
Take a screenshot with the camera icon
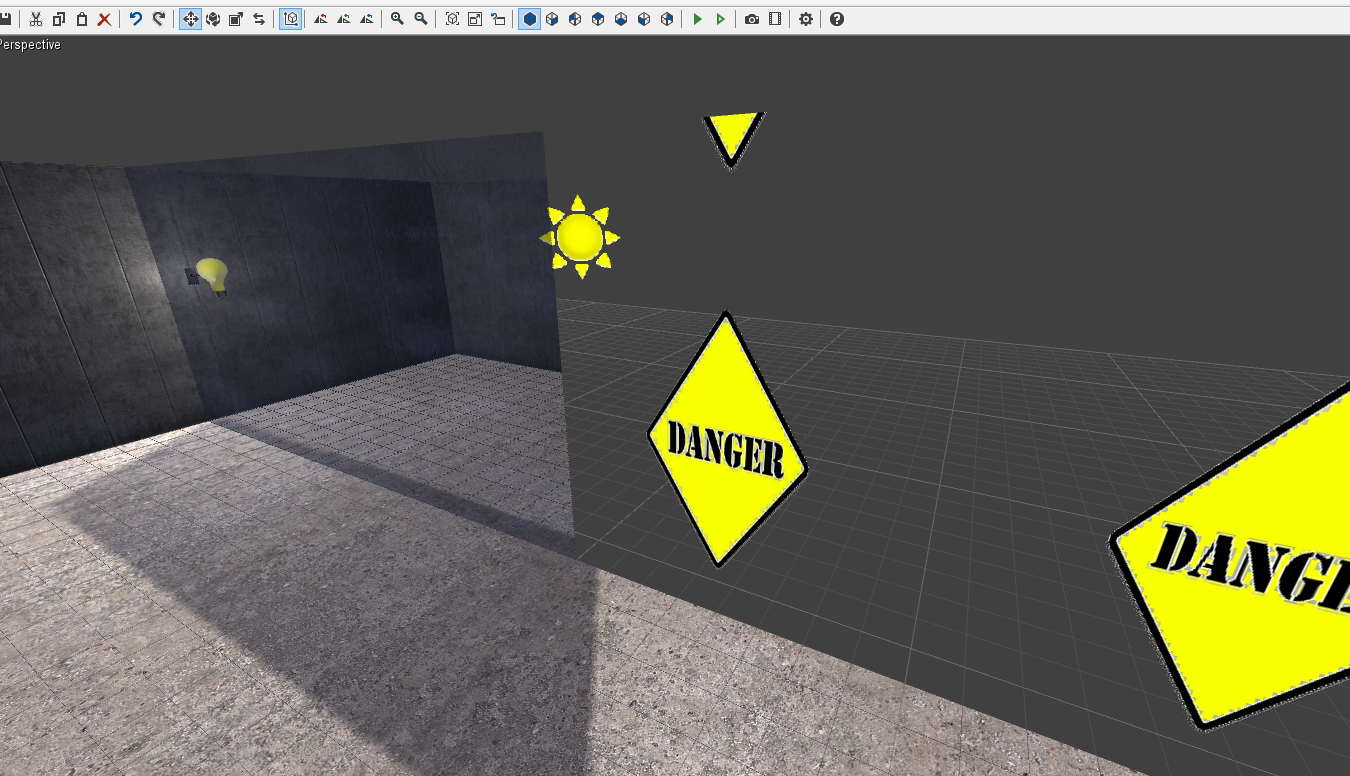(752, 19)
